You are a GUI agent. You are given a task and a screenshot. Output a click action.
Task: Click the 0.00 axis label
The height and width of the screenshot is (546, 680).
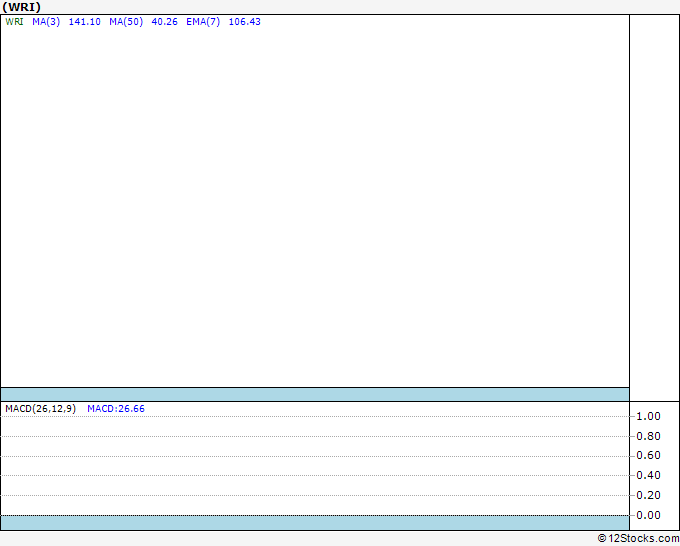click(648, 515)
